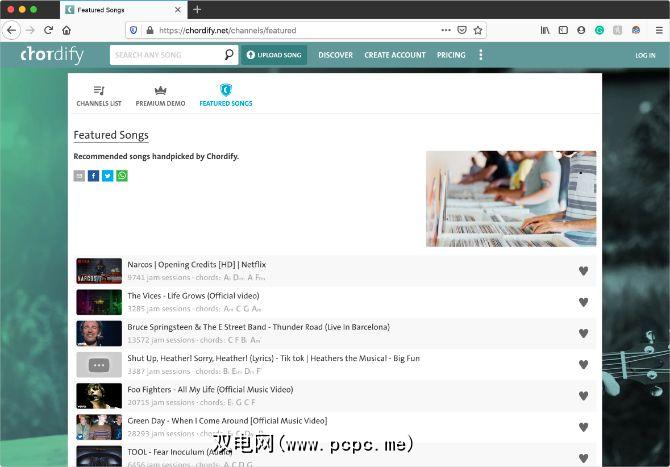Open Pricing in the navigation bar

point(451,55)
